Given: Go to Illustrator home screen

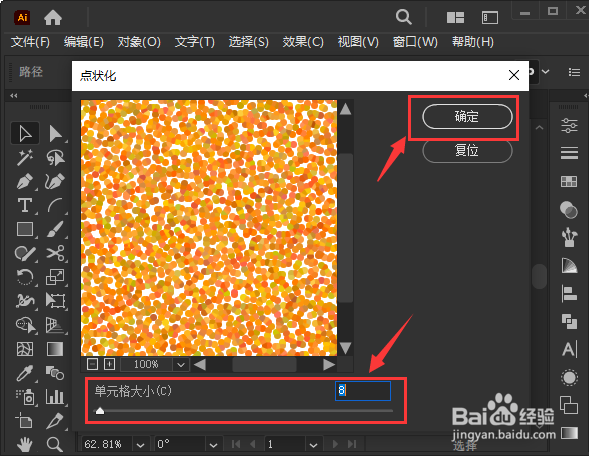Looking at the screenshot, I should pos(53,17).
